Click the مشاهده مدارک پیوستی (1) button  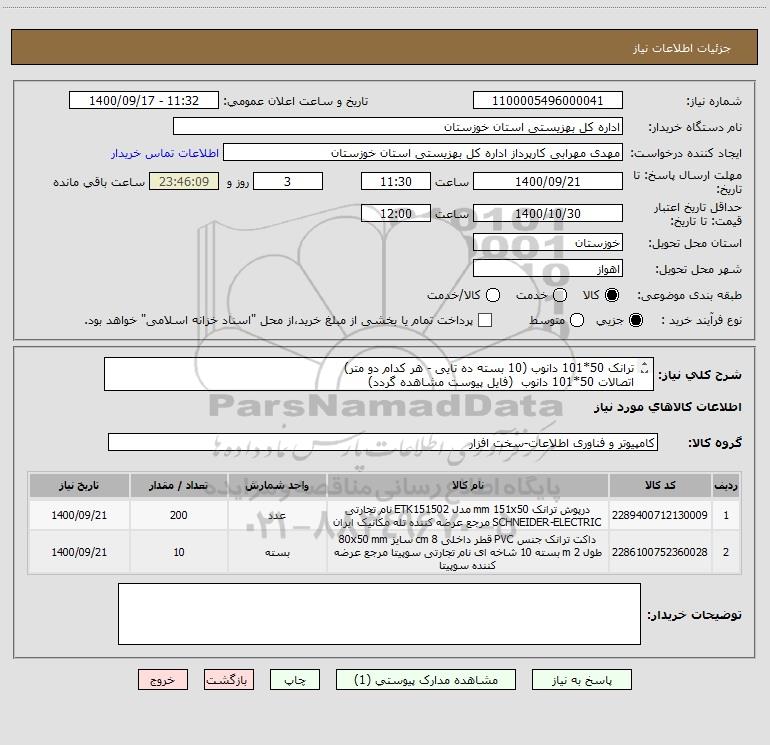click(426, 680)
